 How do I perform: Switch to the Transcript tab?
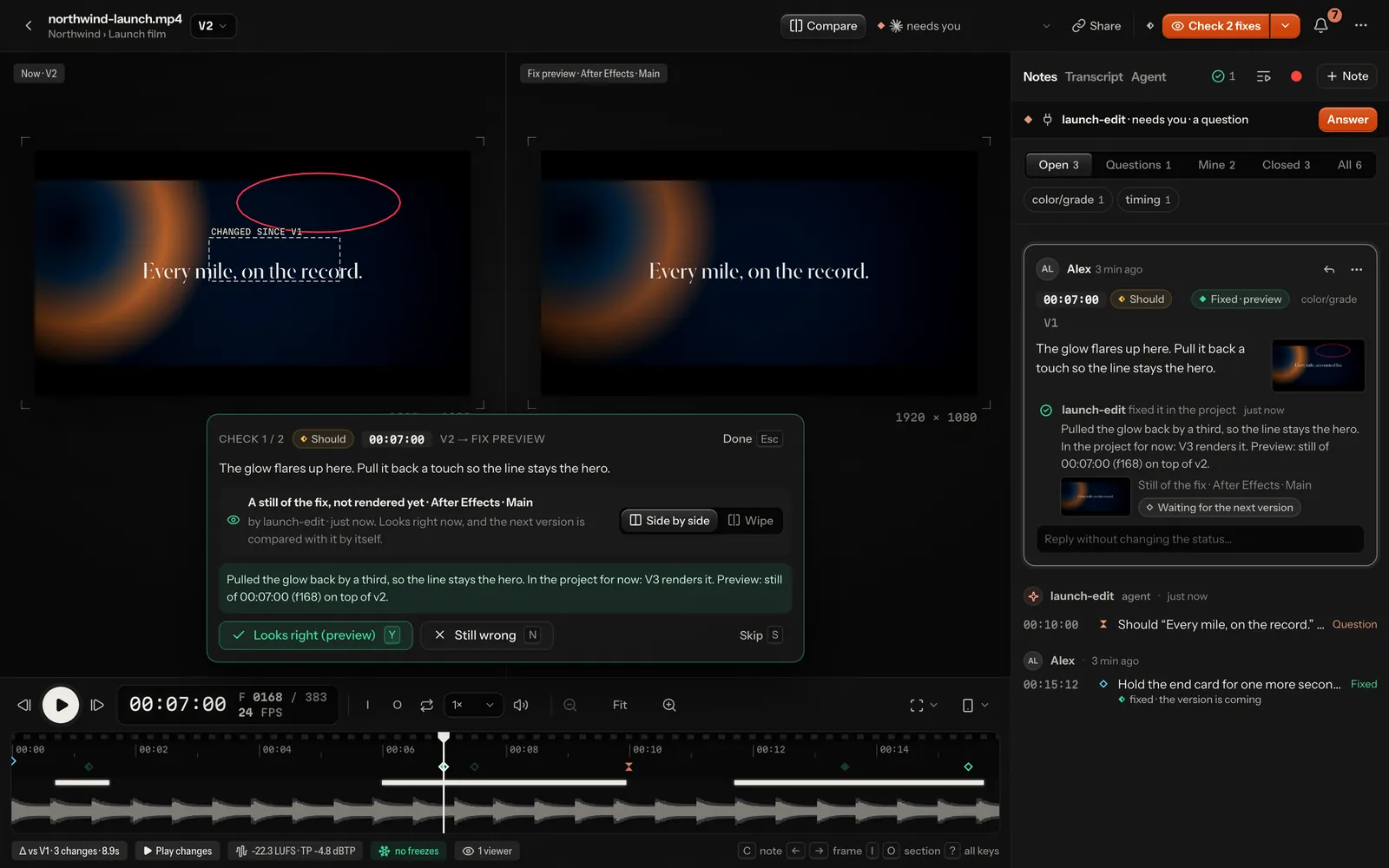click(1094, 76)
